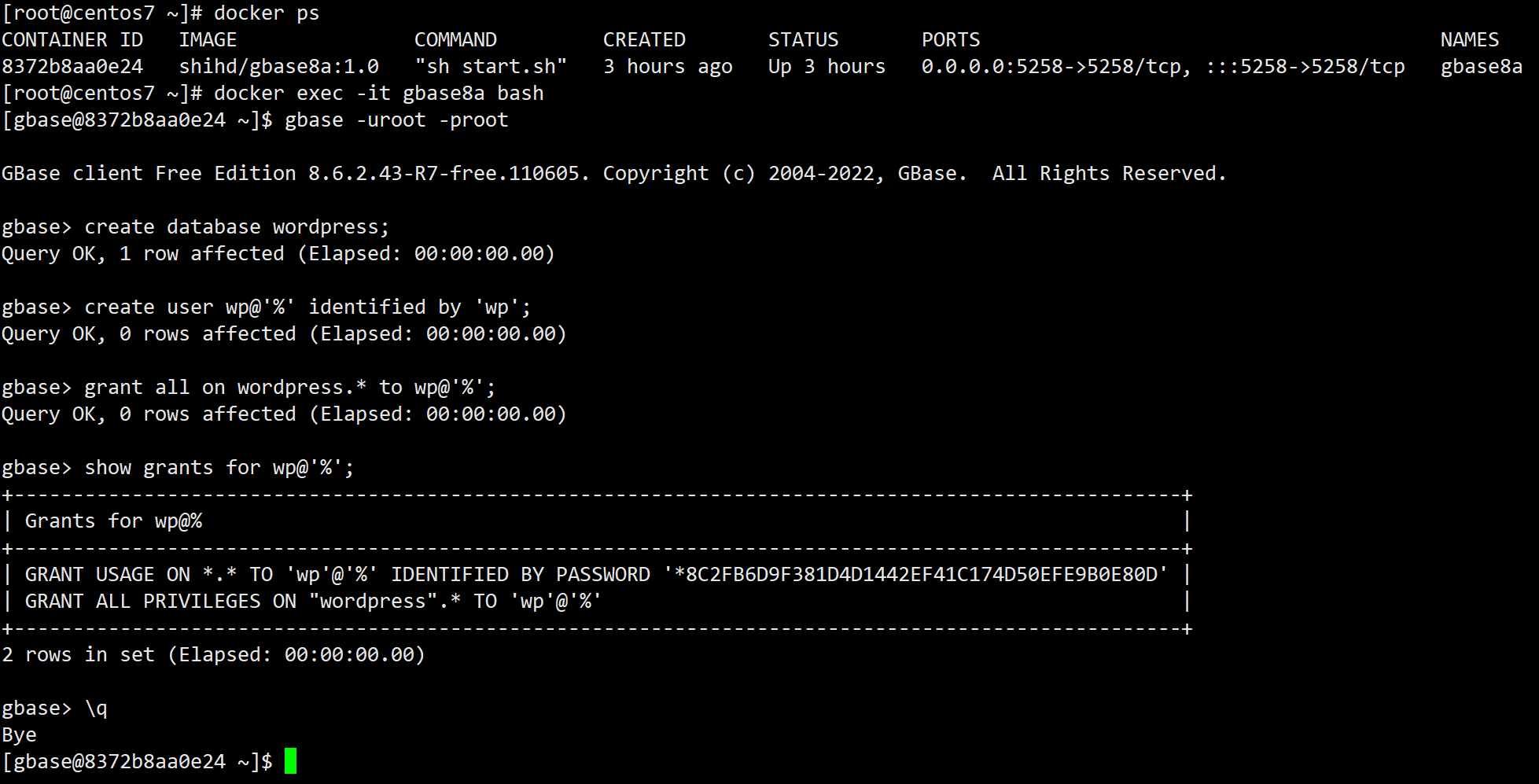Click the GRANT ALL PRIVILEGES result row

click(313, 602)
